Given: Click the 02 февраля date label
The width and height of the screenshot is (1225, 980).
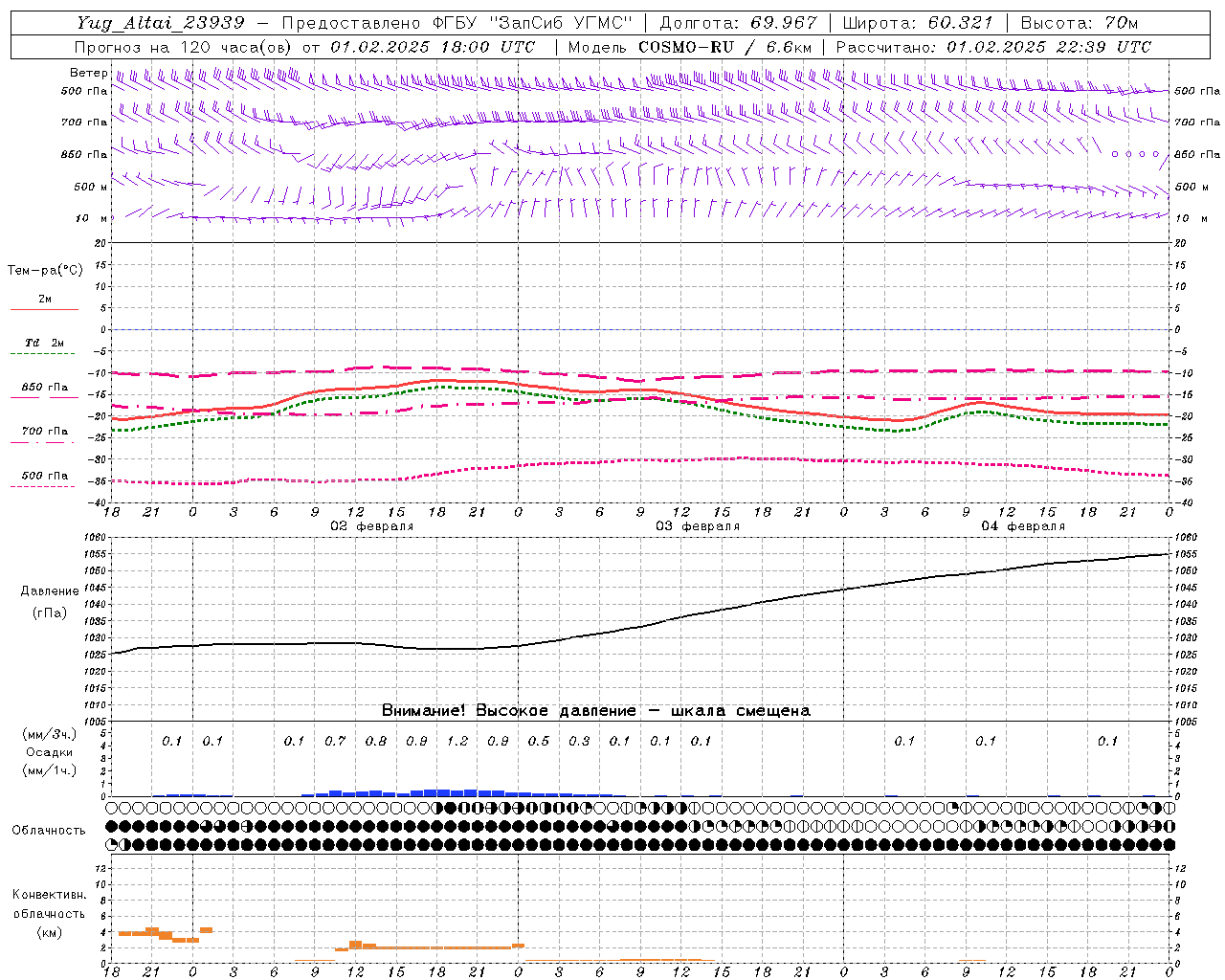Looking at the screenshot, I should coord(371,526).
